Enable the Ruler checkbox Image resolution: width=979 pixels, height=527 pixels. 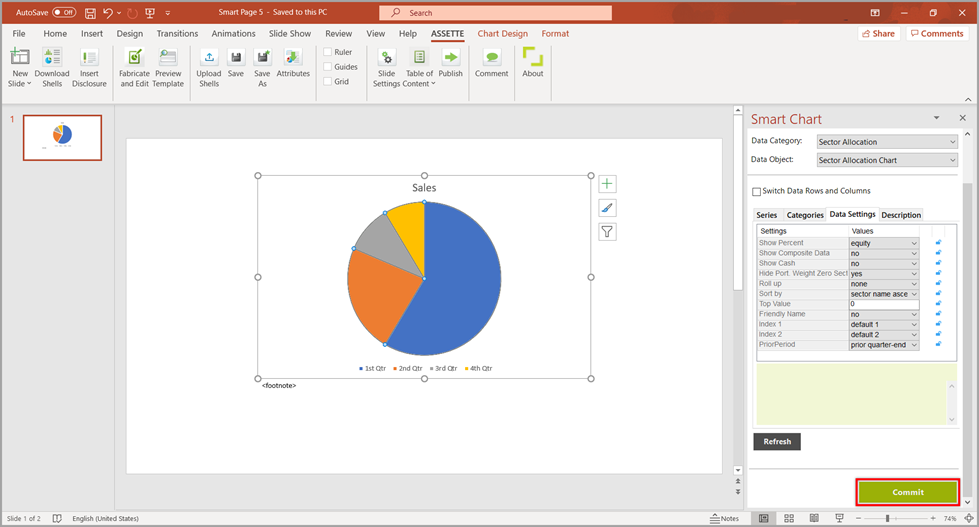click(328, 52)
